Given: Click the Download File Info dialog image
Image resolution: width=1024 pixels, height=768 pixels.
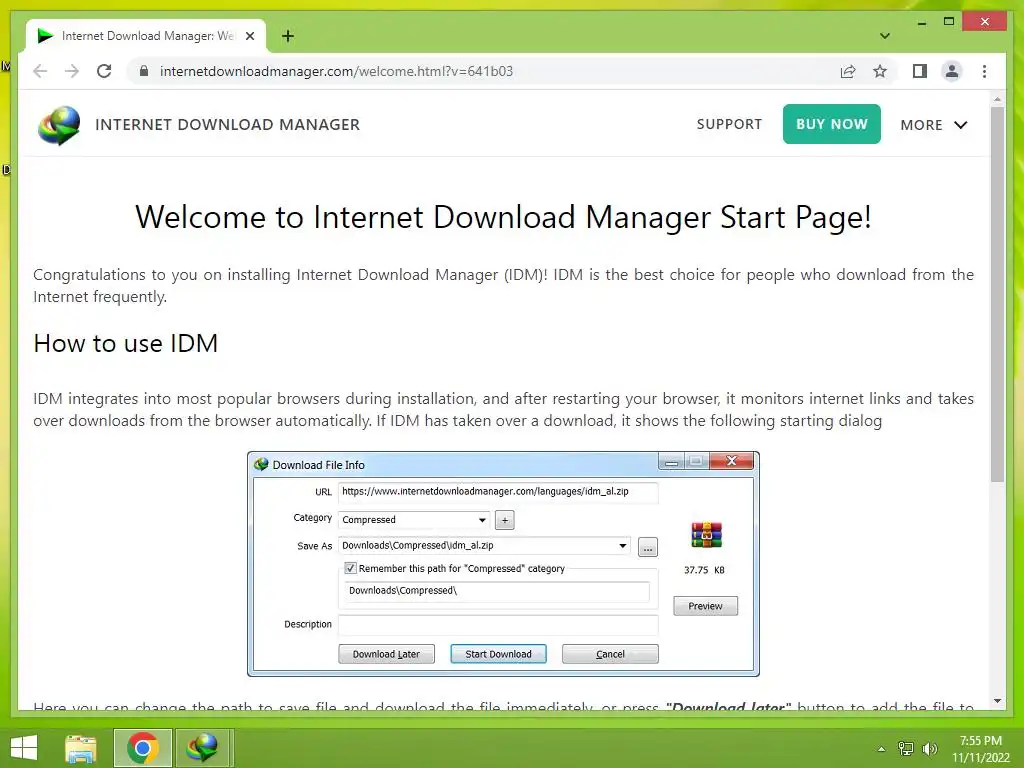Looking at the screenshot, I should (x=504, y=564).
